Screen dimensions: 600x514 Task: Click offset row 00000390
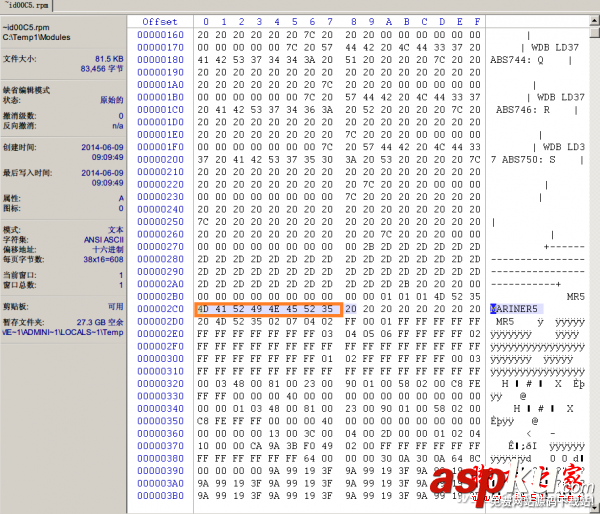[x=160, y=471]
